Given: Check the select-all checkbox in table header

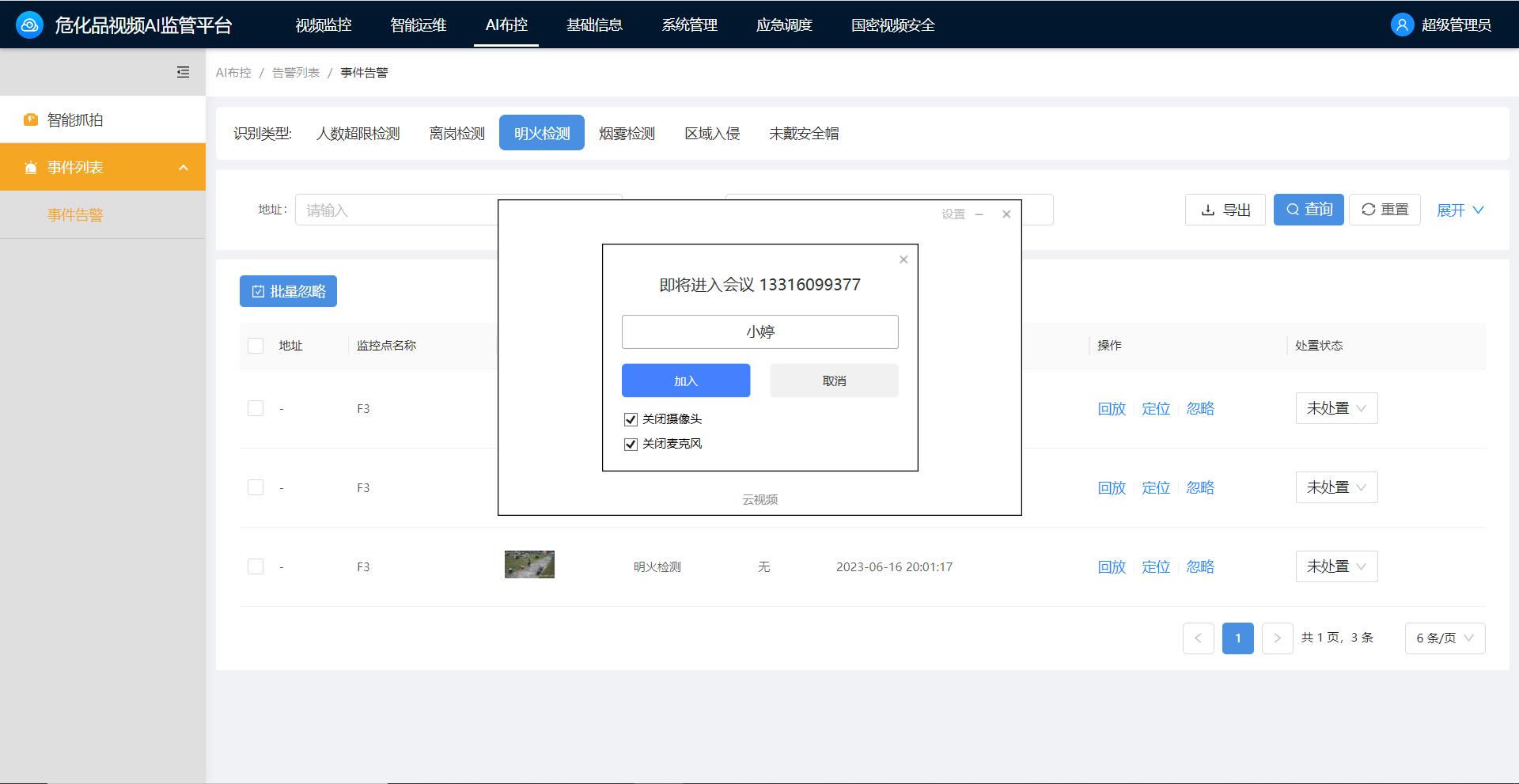Looking at the screenshot, I should tap(255, 346).
